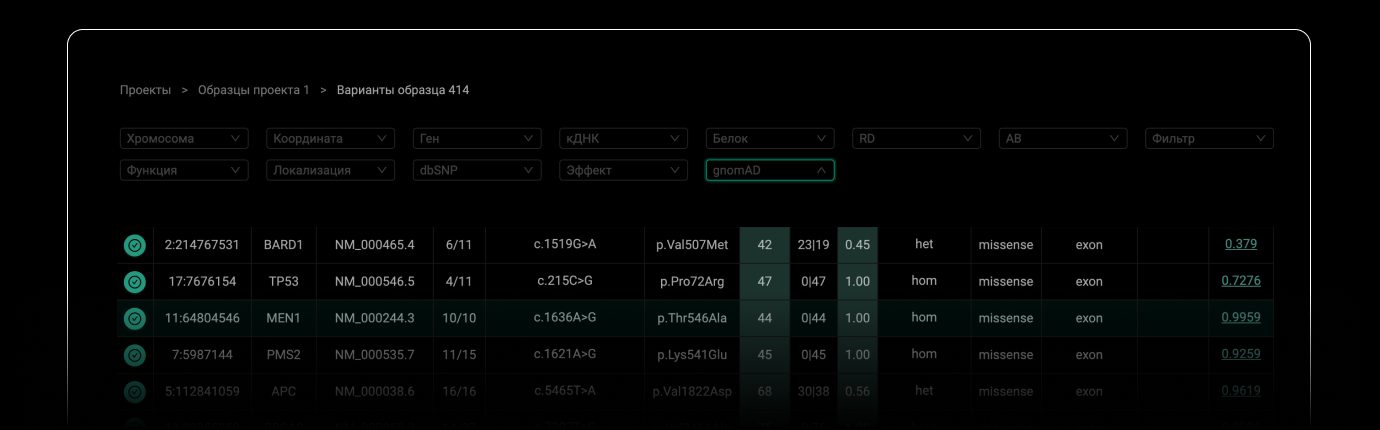The width and height of the screenshot is (1380, 430).
Task: Click allele balance value 0.45
Action: pyautogui.click(x=857, y=245)
